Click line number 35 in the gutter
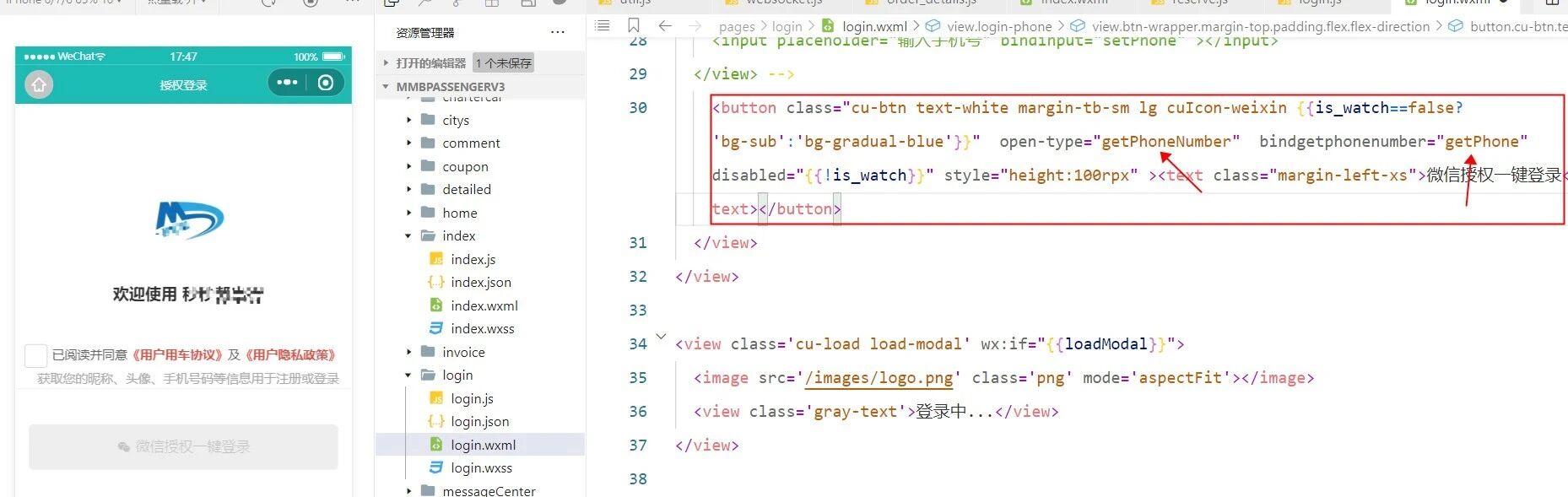This screenshot has height=497, width=1568. 638,377
